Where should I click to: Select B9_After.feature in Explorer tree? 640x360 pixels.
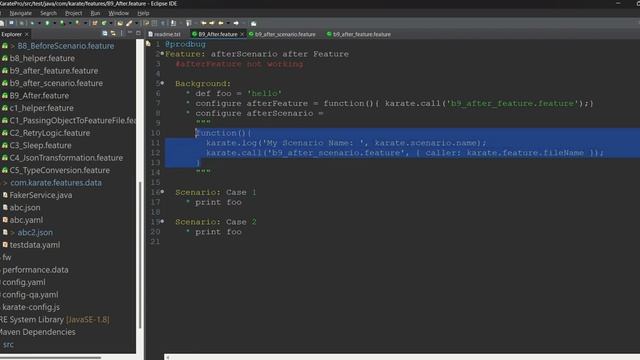[39, 96]
